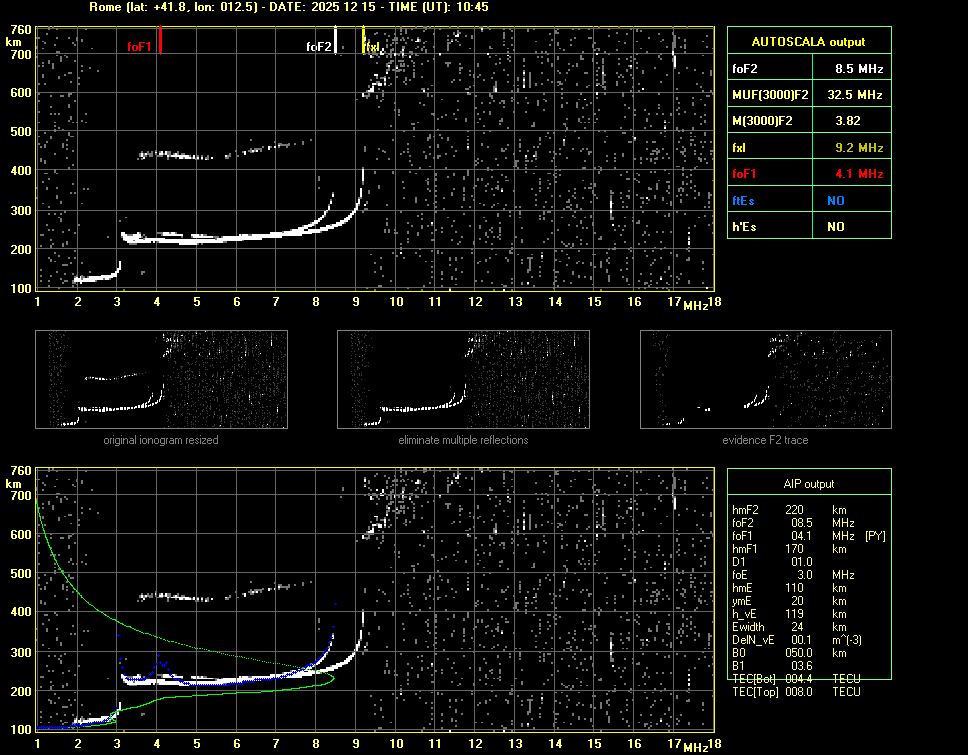Click the h'Es NO value
This screenshot has height=755, width=968.
tap(835, 227)
